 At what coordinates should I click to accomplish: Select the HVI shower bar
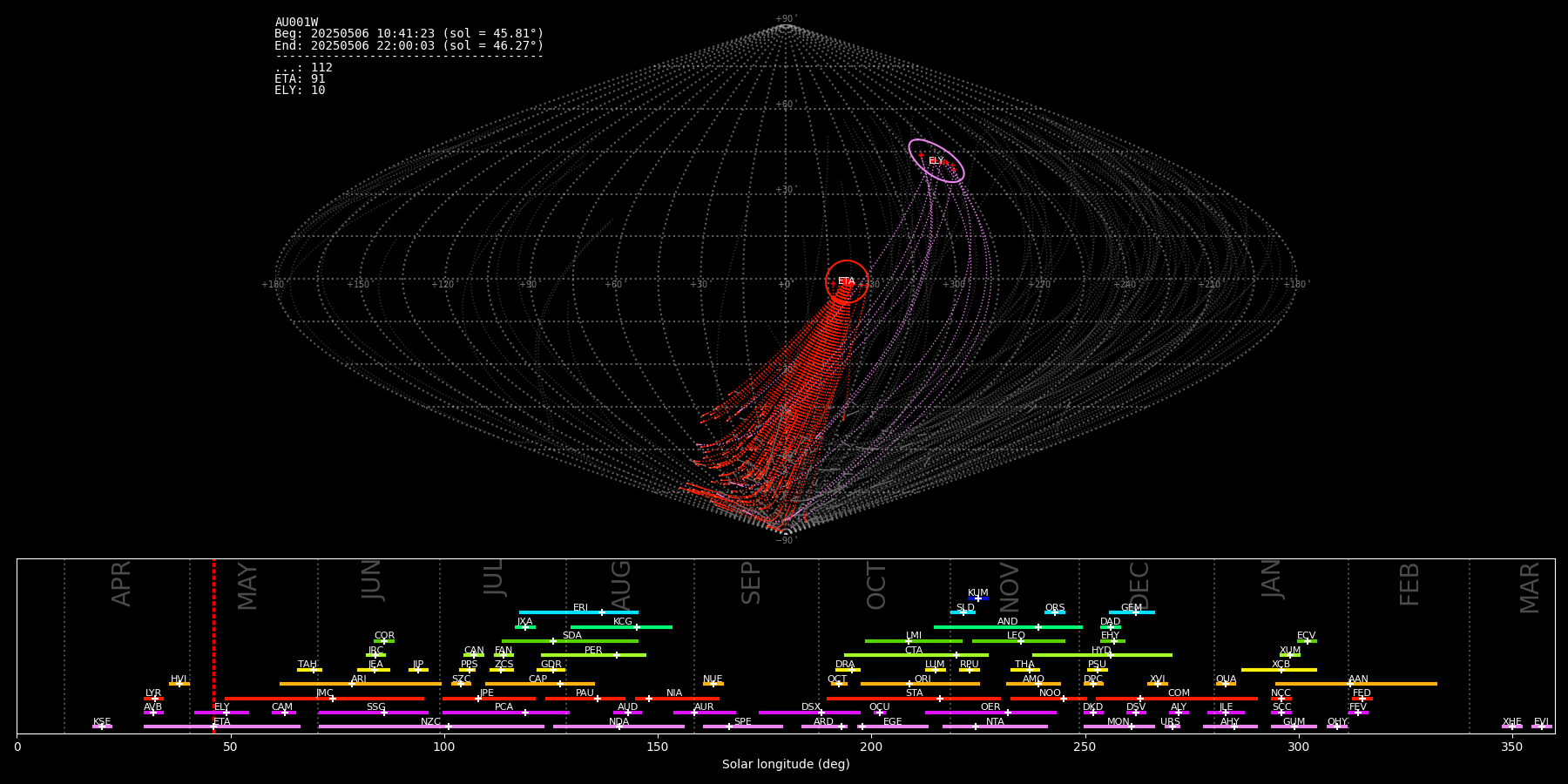point(179,684)
